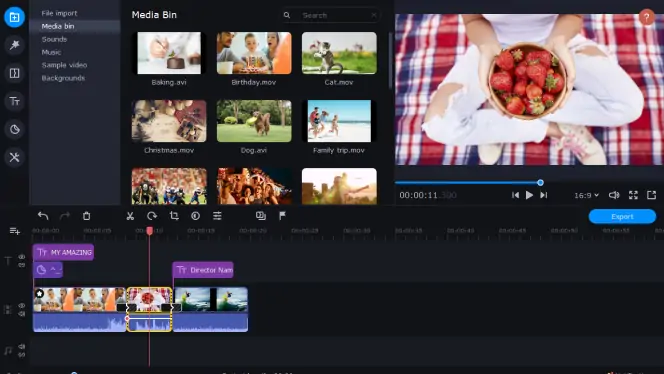Screen dimensions: 664x374
Task: Play the preview video
Action: click(x=529, y=195)
